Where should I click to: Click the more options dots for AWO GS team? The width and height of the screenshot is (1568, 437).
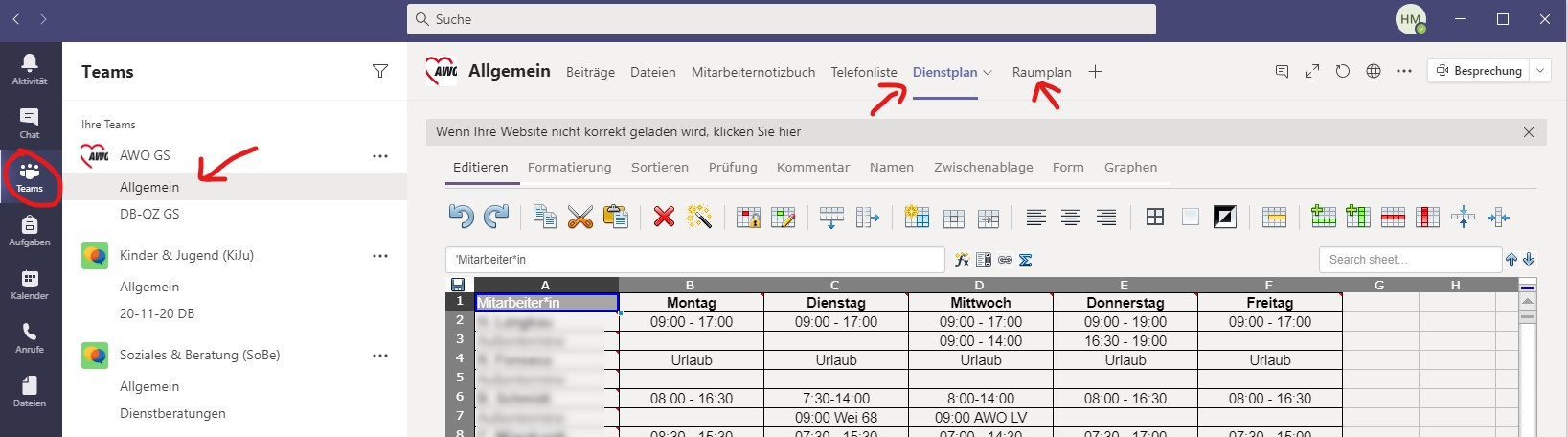pos(380,156)
